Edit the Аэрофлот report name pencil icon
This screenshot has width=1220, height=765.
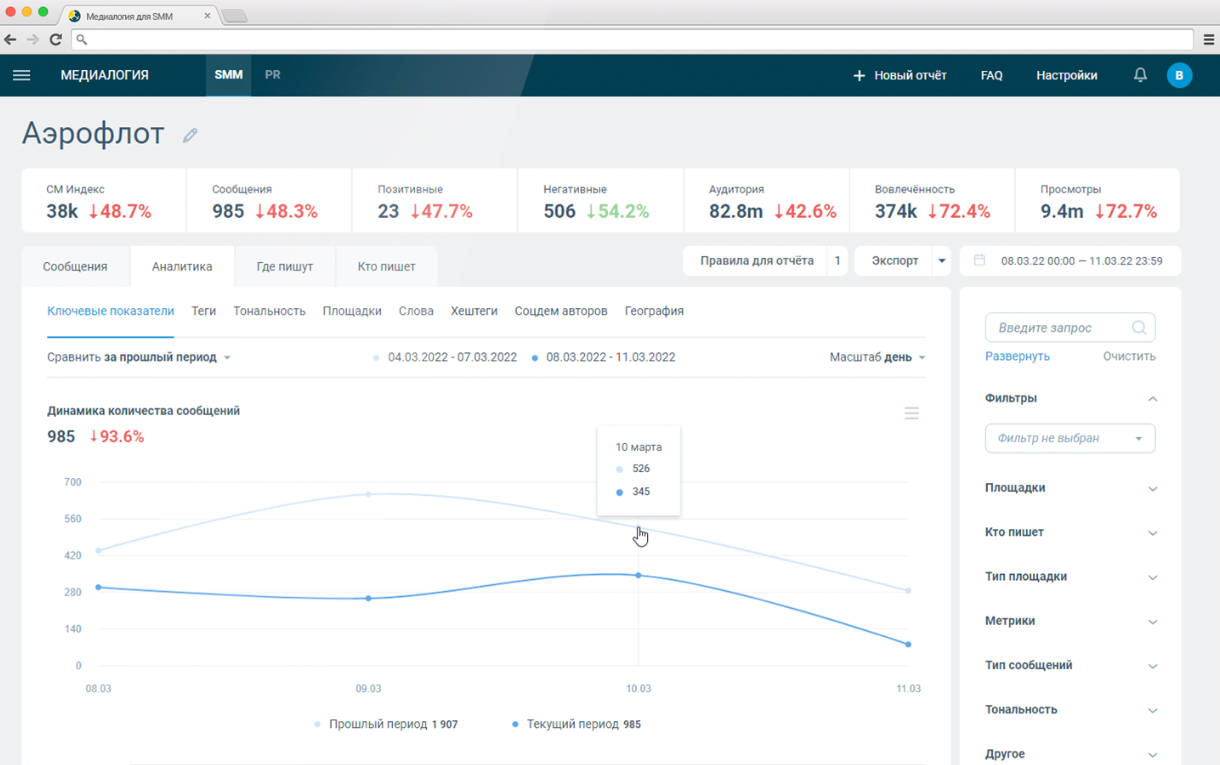click(x=190, y=135)
